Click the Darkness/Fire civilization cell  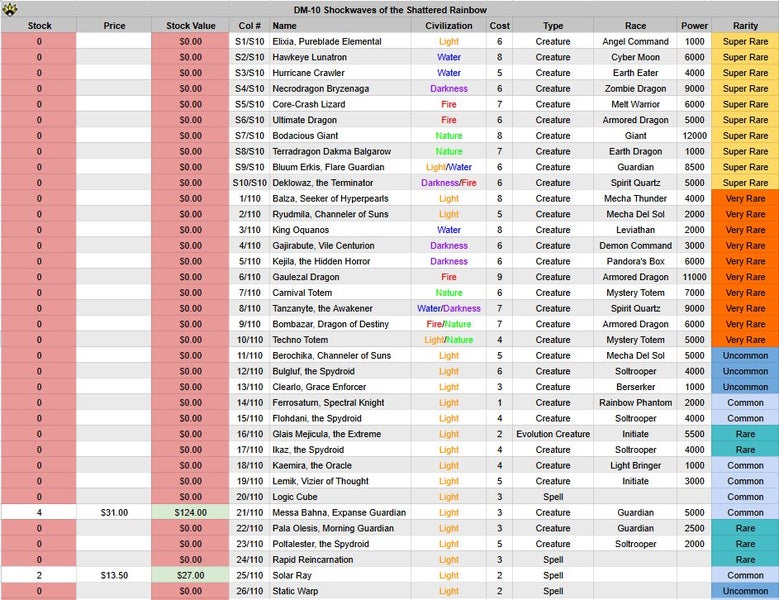(449, 183)
